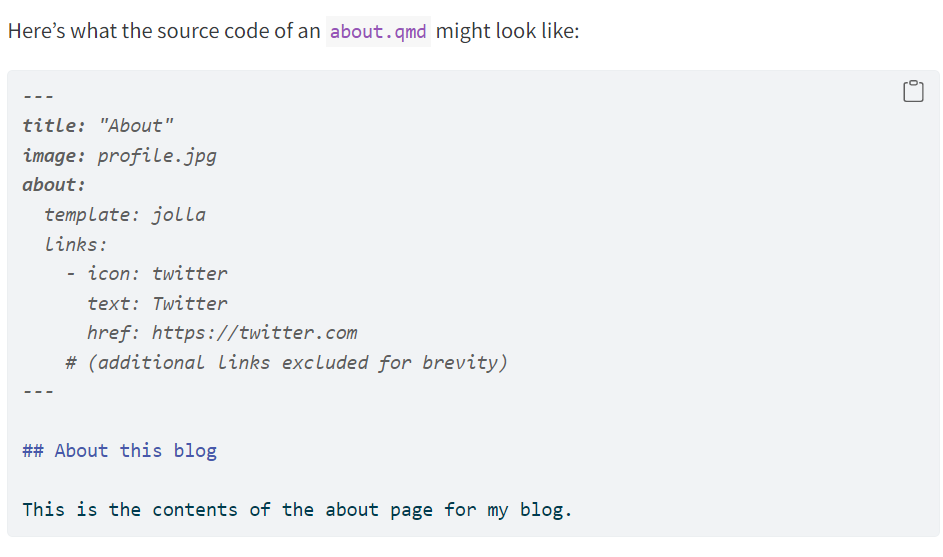Click the "image" key in the YAML
943x557 pixels.
coord(52,156)
